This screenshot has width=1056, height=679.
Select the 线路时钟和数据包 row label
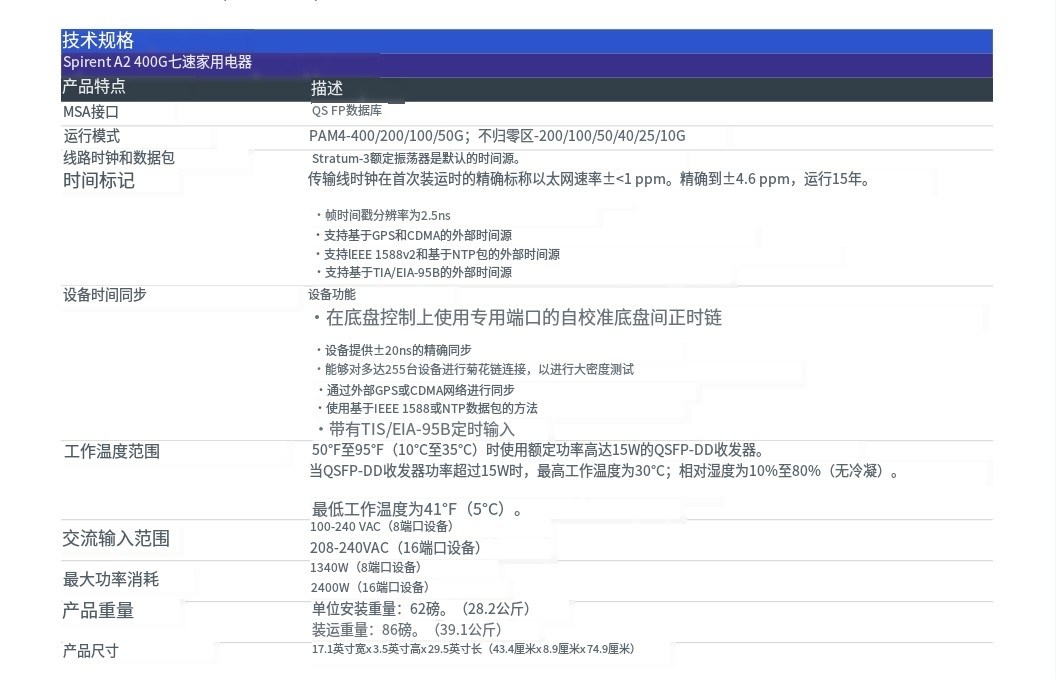tap(119, 158)
